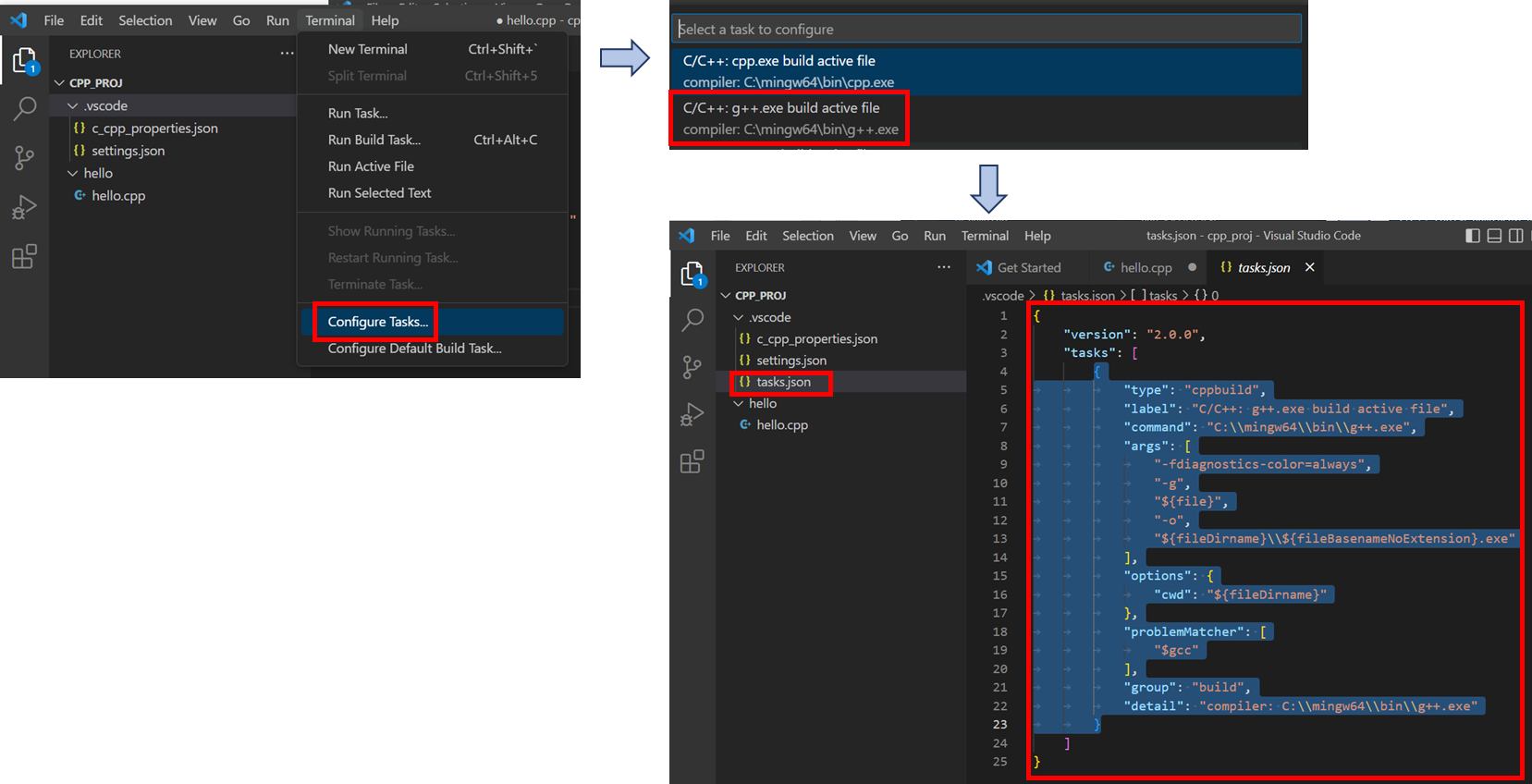Click "version" key on line 2
The width and height of the screenshot is (1532, 784).
pyautogui.click(x=1097, y=335)
